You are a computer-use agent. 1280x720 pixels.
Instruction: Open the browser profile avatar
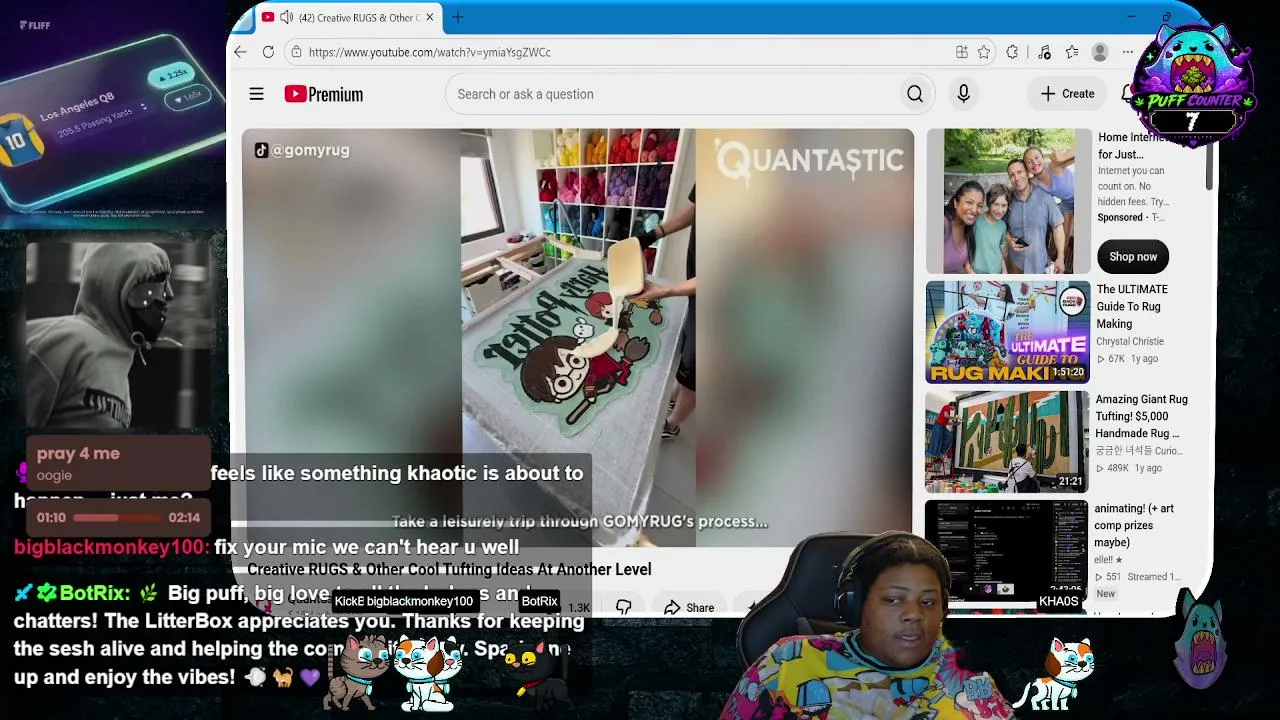(1100, 52)
